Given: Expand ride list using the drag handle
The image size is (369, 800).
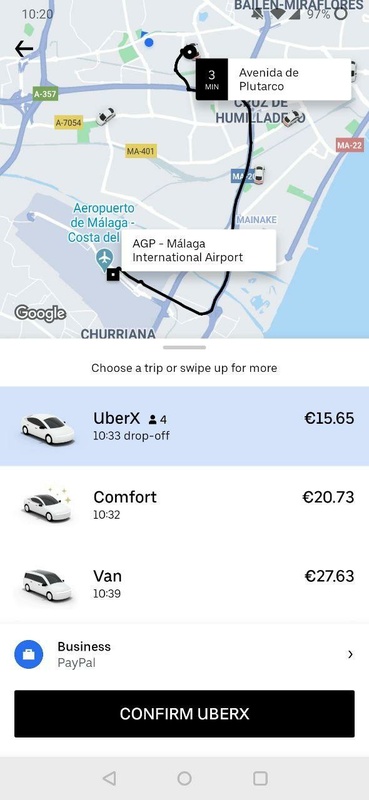Looking at the screenshot, I should click(x=184, y=347).
